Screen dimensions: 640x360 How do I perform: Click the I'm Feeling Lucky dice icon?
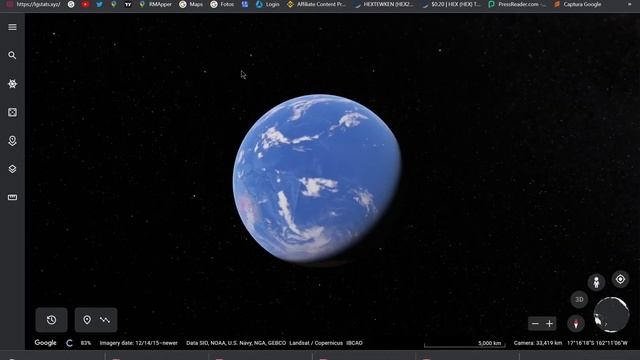tap(12, 112)
